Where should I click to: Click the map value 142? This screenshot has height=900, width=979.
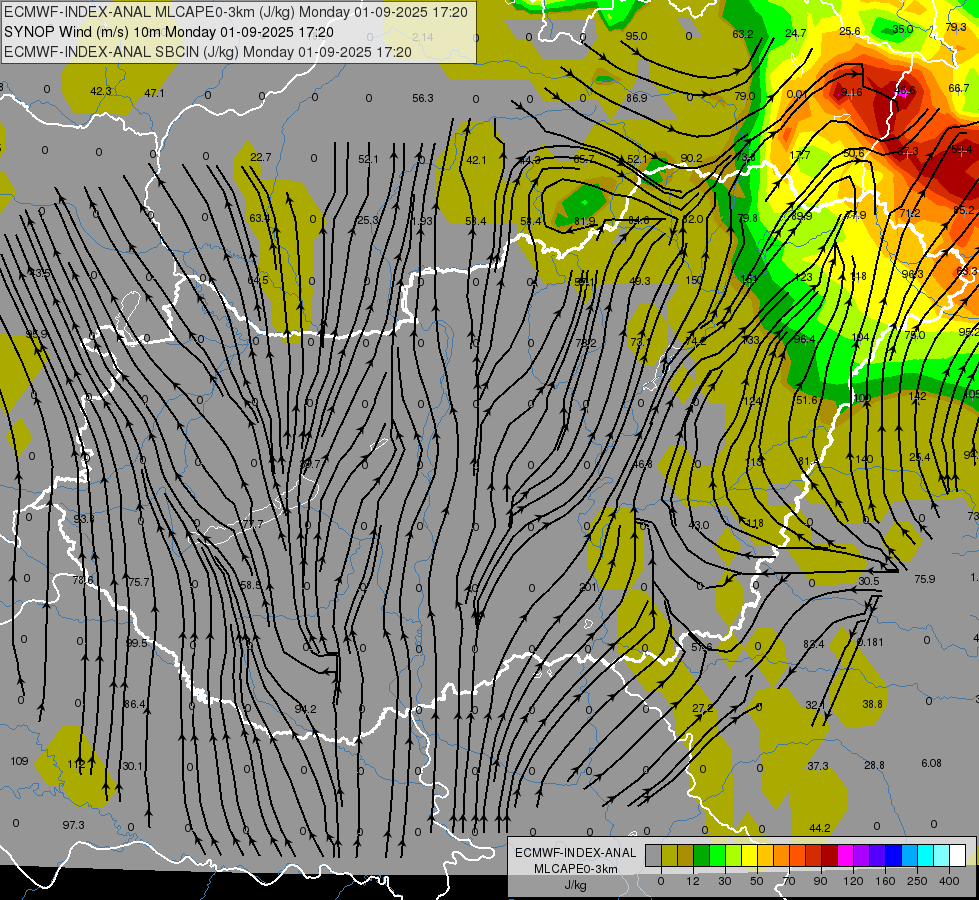(x=917, y=397)
